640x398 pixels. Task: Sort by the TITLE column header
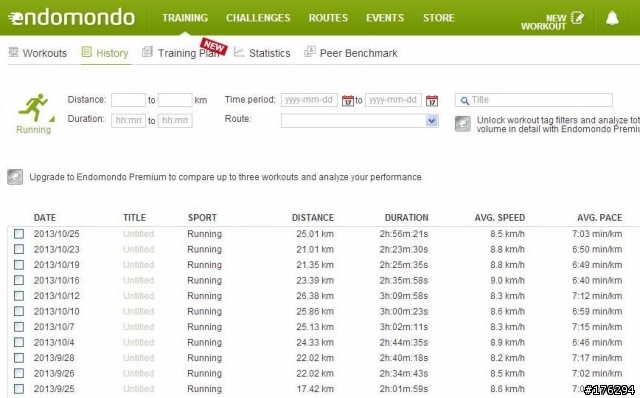[134, 218]
